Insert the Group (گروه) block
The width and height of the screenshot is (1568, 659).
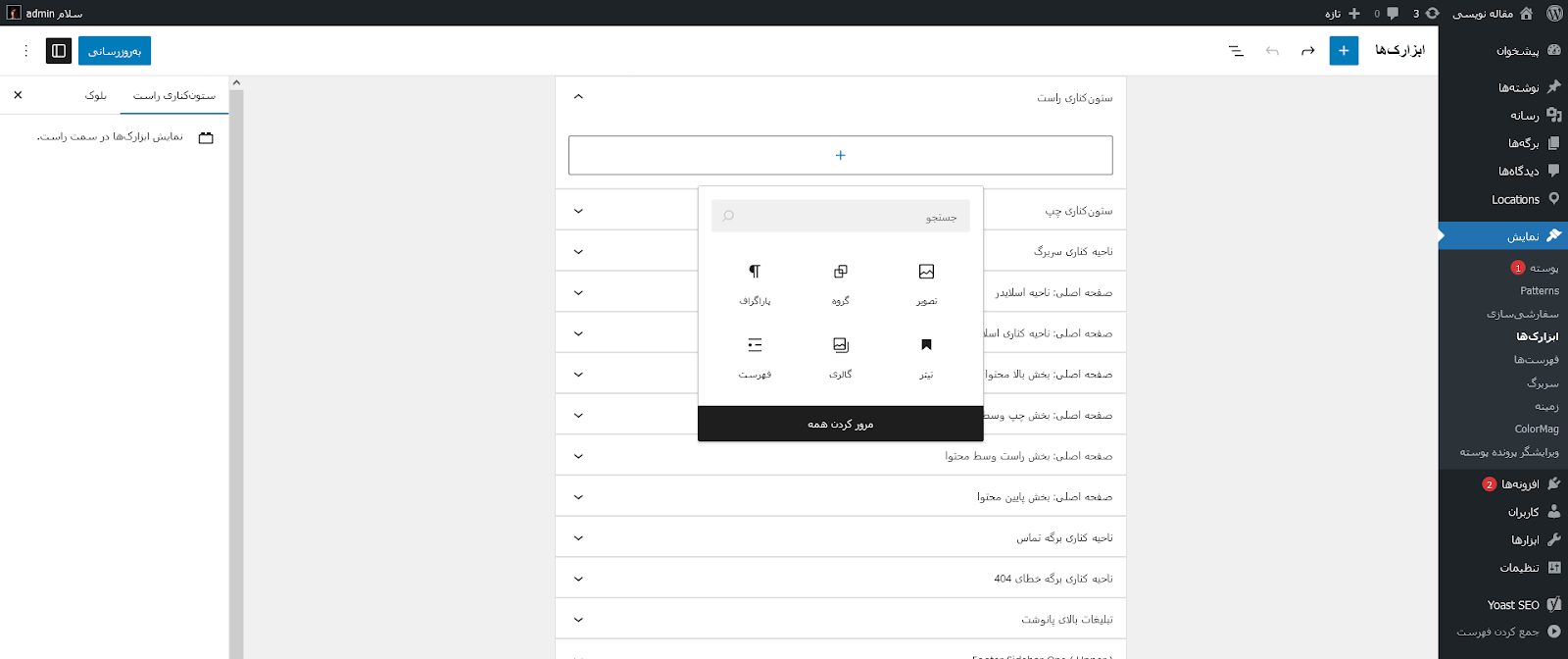[840, 284]
